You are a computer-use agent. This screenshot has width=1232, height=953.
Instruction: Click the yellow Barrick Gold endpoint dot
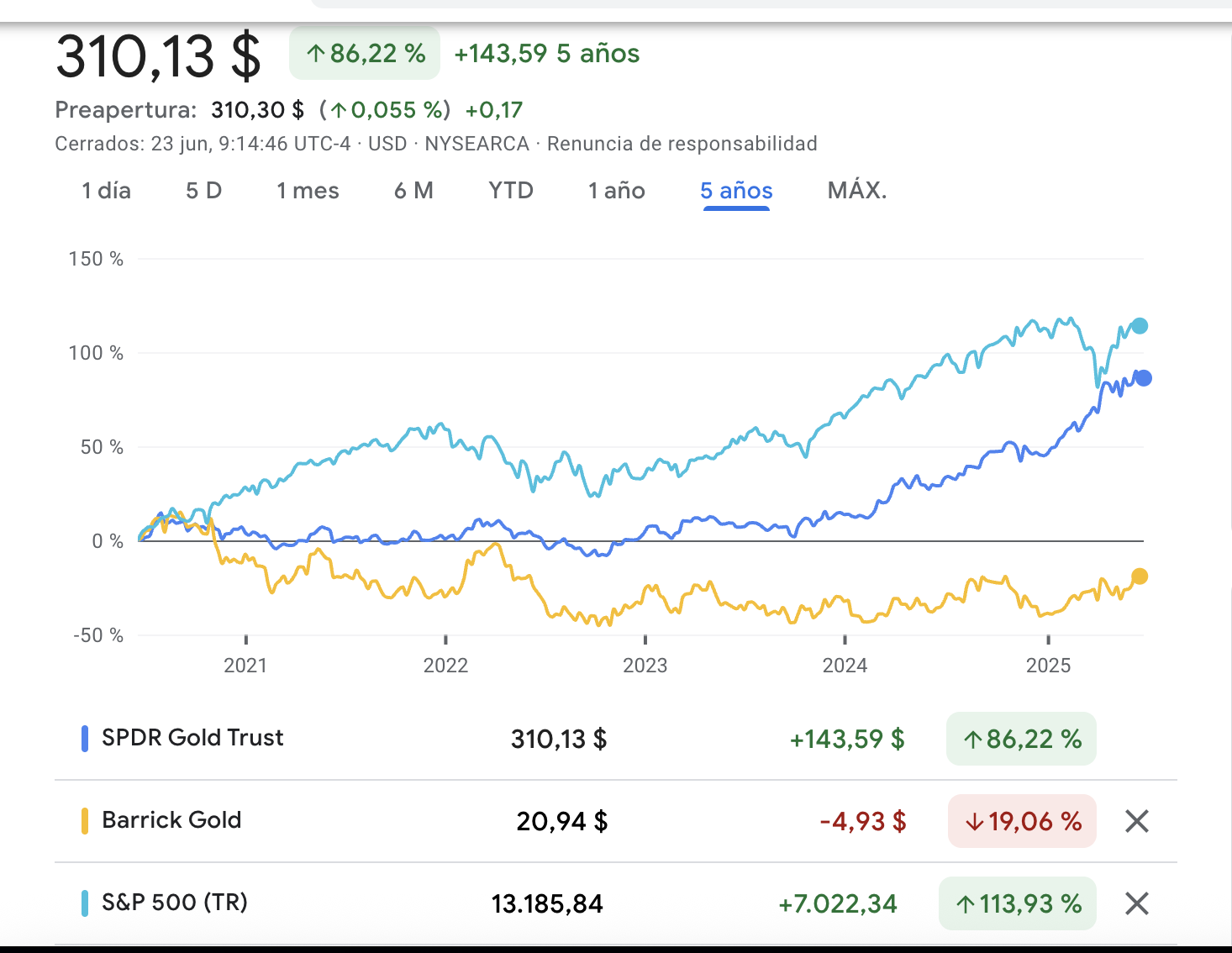[1140, 577]
